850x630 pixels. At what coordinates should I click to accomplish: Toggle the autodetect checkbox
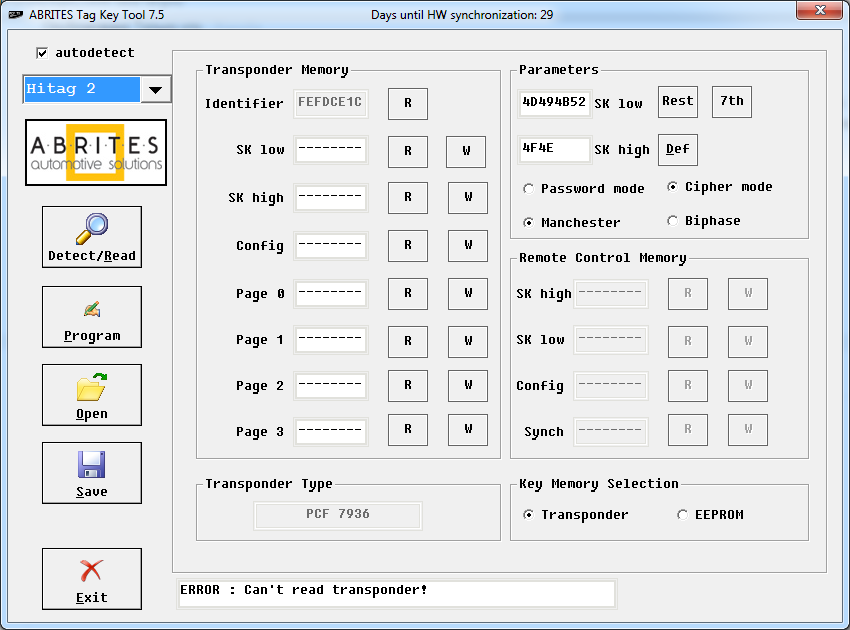coord(42,53)
